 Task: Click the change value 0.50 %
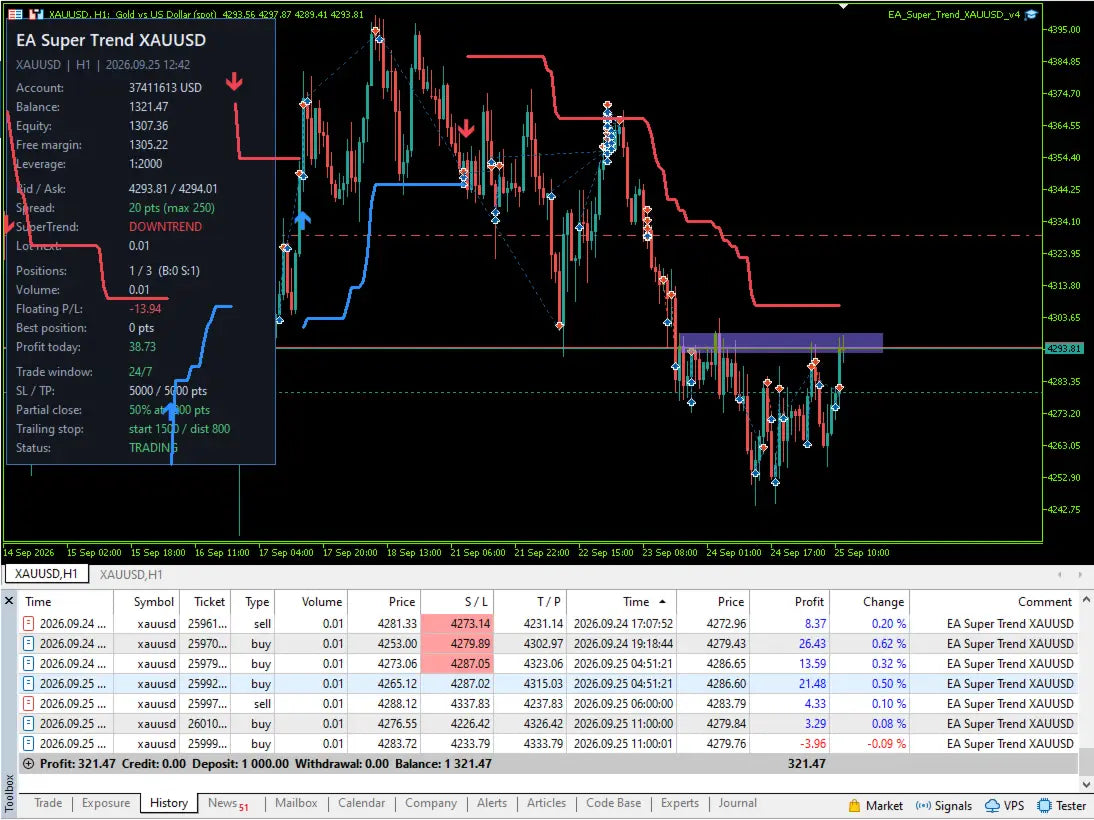pos(888,683)
